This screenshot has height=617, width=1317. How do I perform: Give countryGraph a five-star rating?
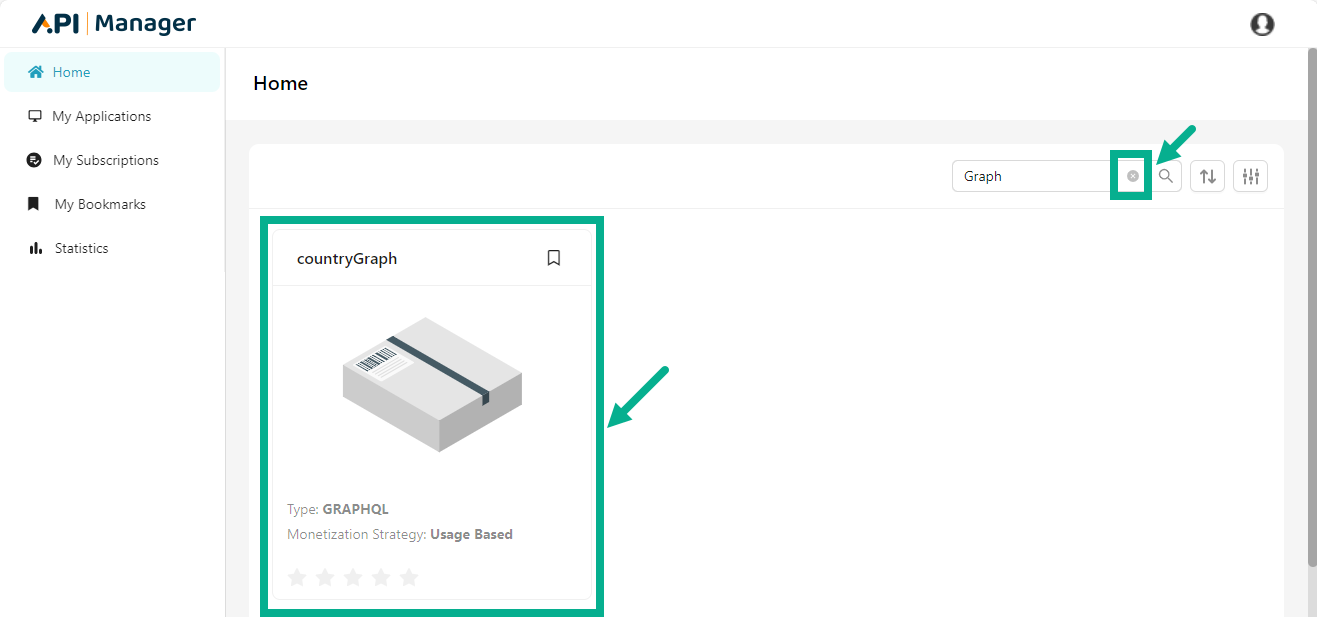pyautogui.click(x=409, y=577)
